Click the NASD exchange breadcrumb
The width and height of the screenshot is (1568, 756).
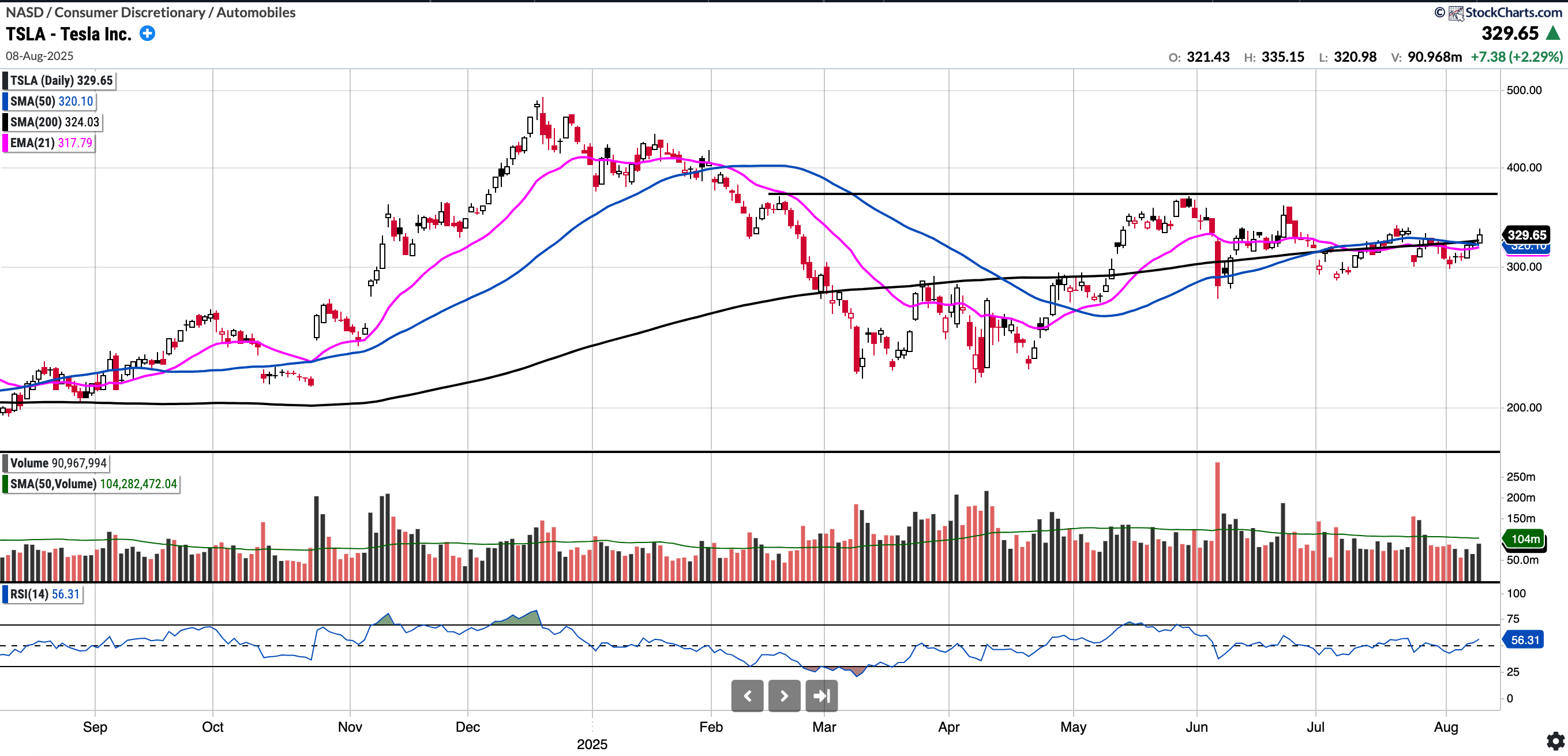[24, 12]
